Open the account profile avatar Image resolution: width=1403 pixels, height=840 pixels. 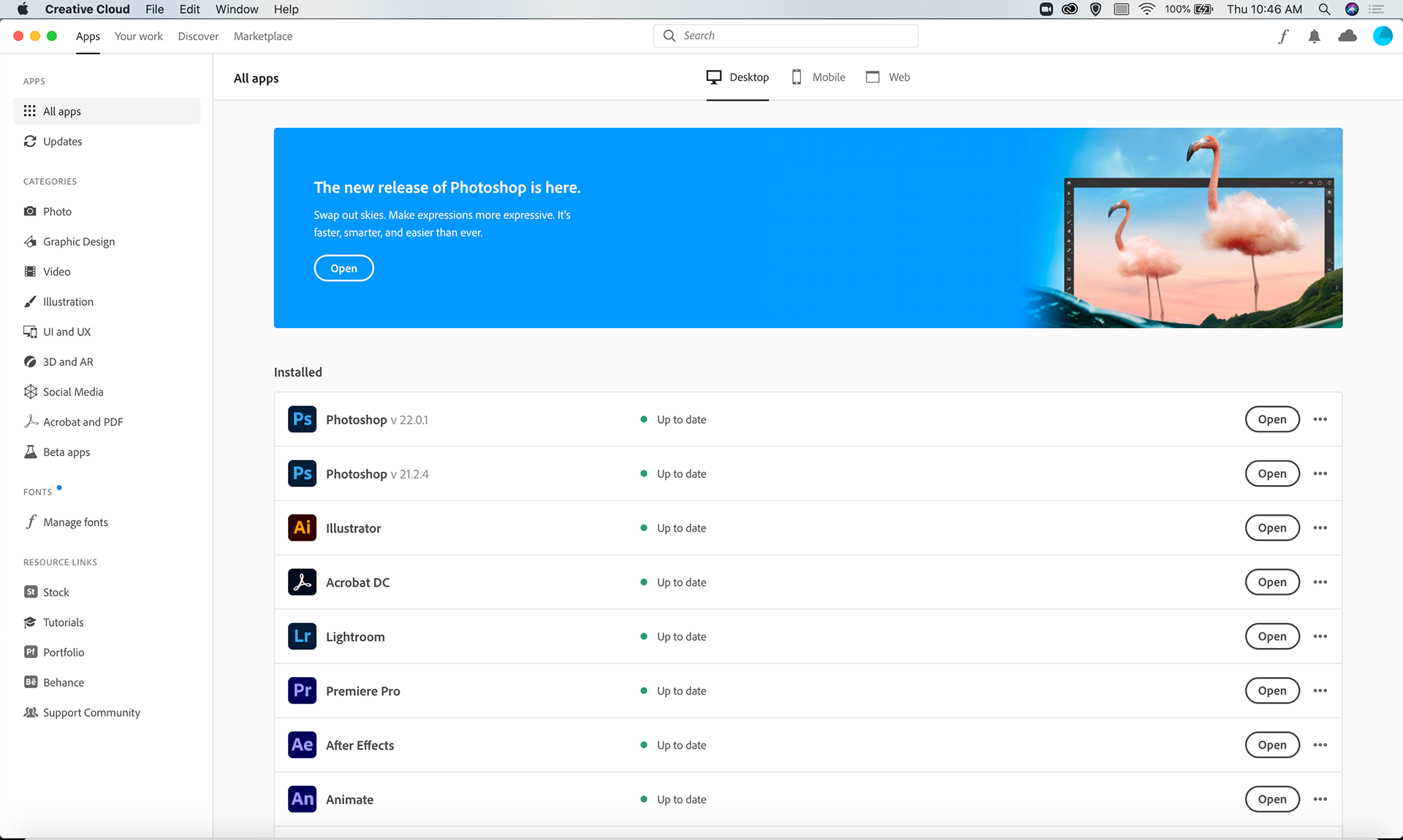(1383, 36)
